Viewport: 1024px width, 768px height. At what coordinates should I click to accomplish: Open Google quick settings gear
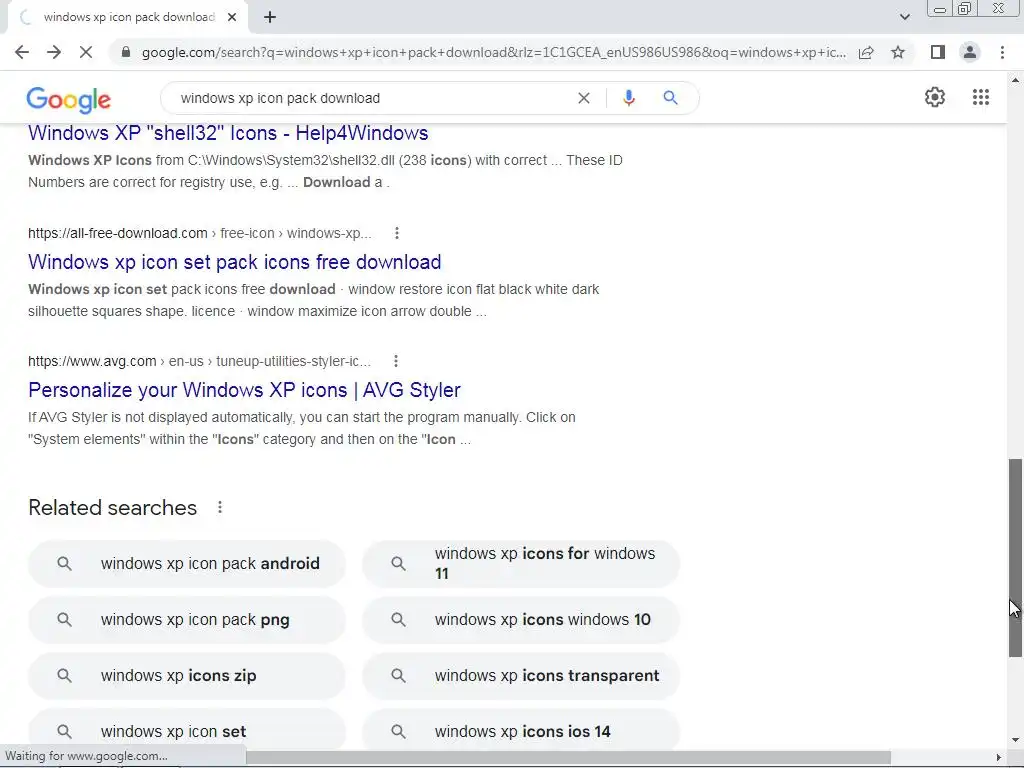click(935, 97)
